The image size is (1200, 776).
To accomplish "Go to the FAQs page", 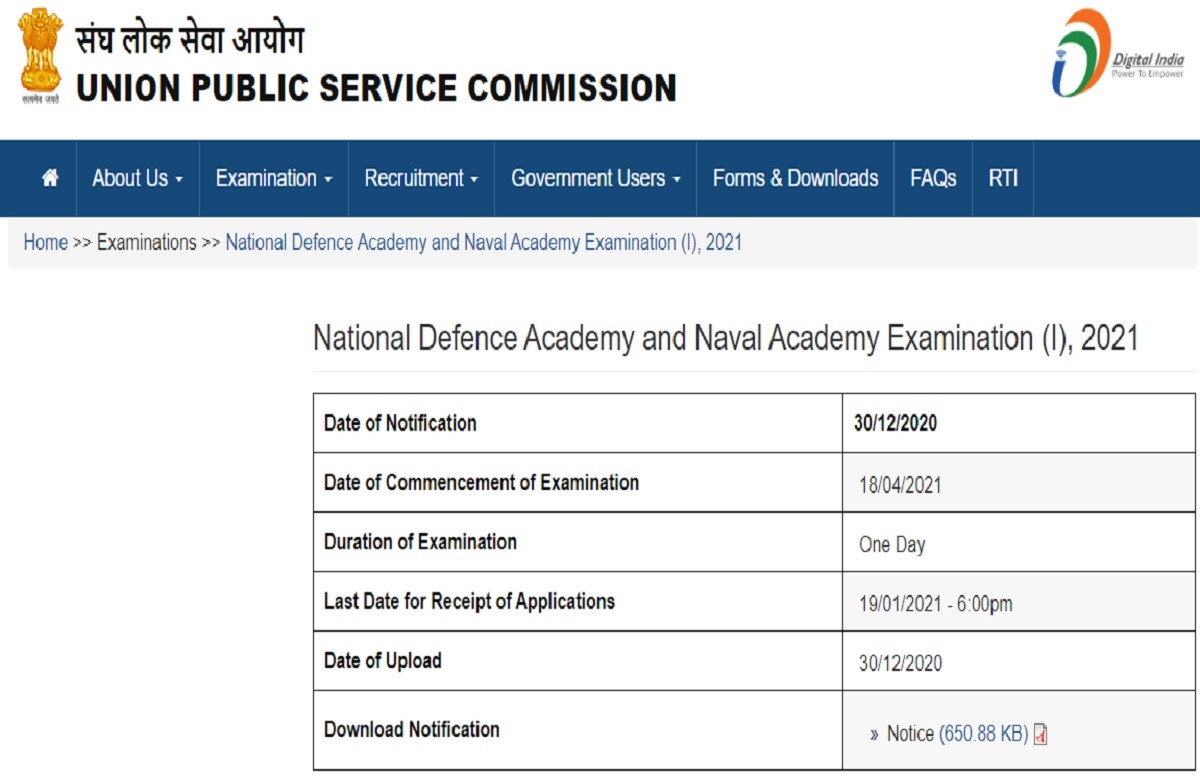I will (933, 178).
